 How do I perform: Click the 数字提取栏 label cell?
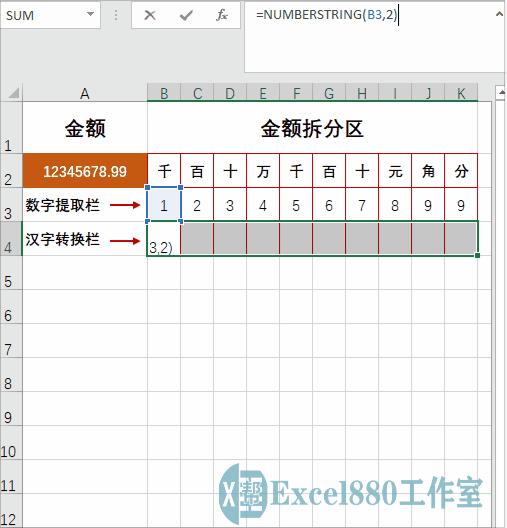pos(85,205)
